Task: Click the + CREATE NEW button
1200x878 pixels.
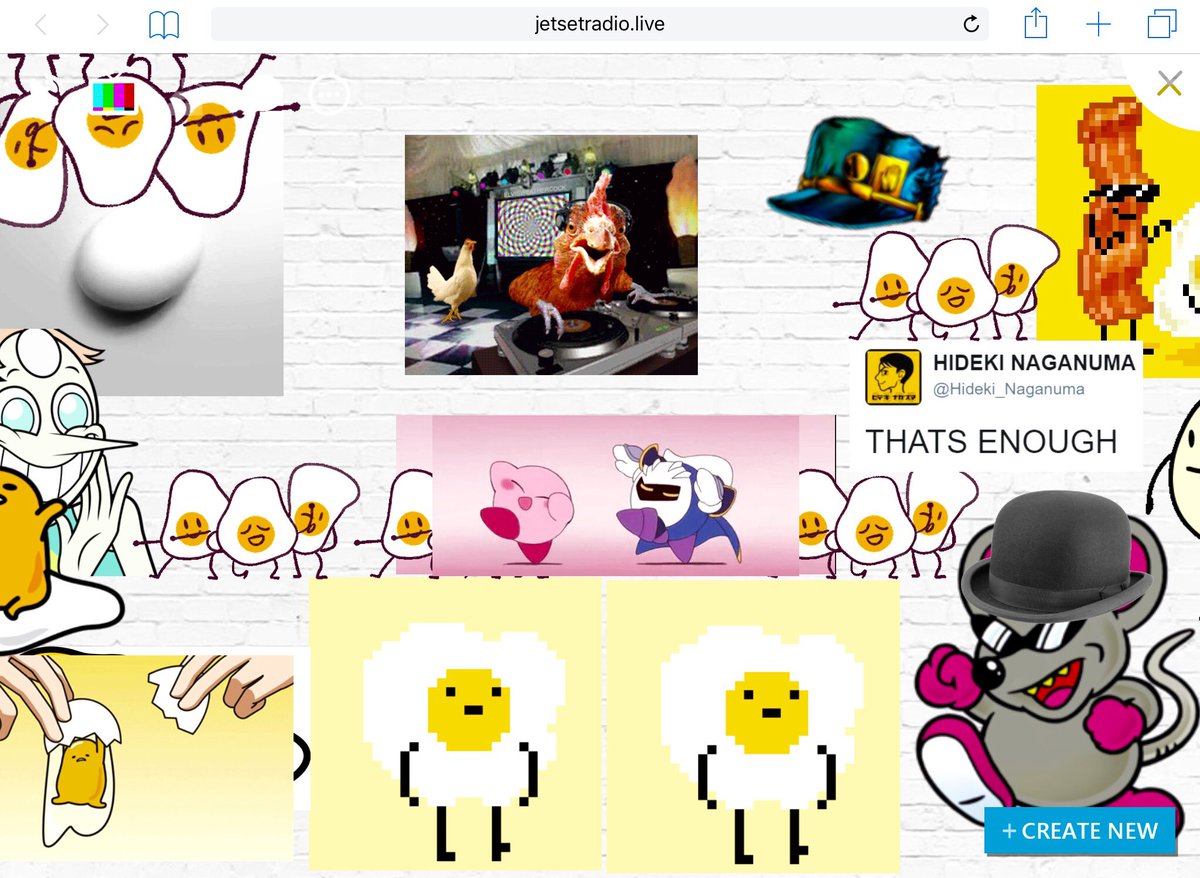Action: (x=1080, y=830)
